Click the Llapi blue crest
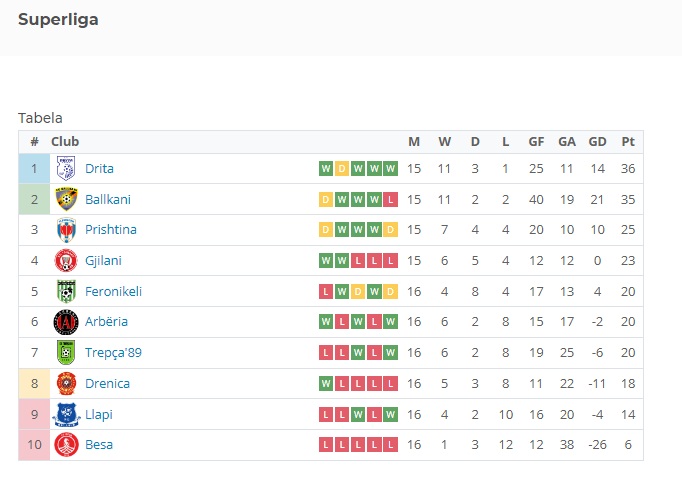 click(x=66, y=414)
